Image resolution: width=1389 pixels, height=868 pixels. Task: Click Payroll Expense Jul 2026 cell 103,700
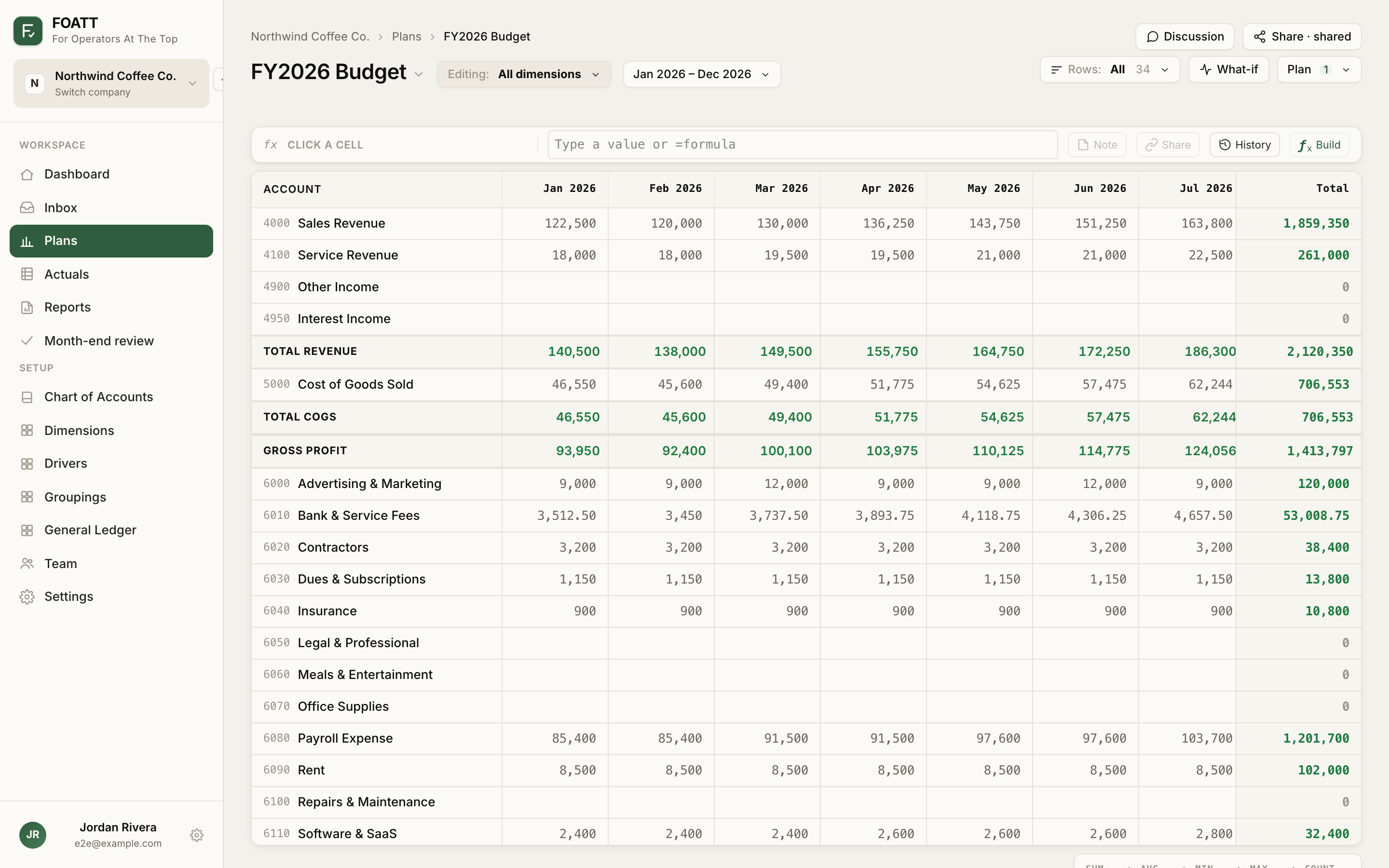pos(1187,739)
